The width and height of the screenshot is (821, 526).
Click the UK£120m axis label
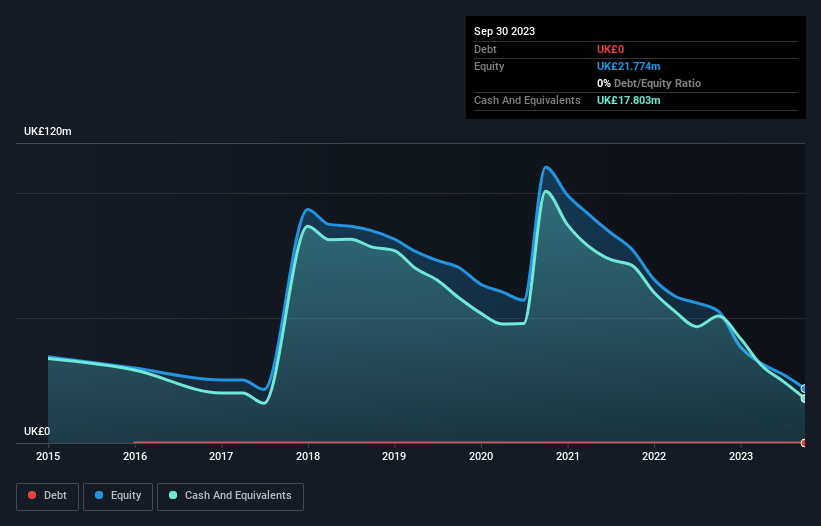point(48,131)
